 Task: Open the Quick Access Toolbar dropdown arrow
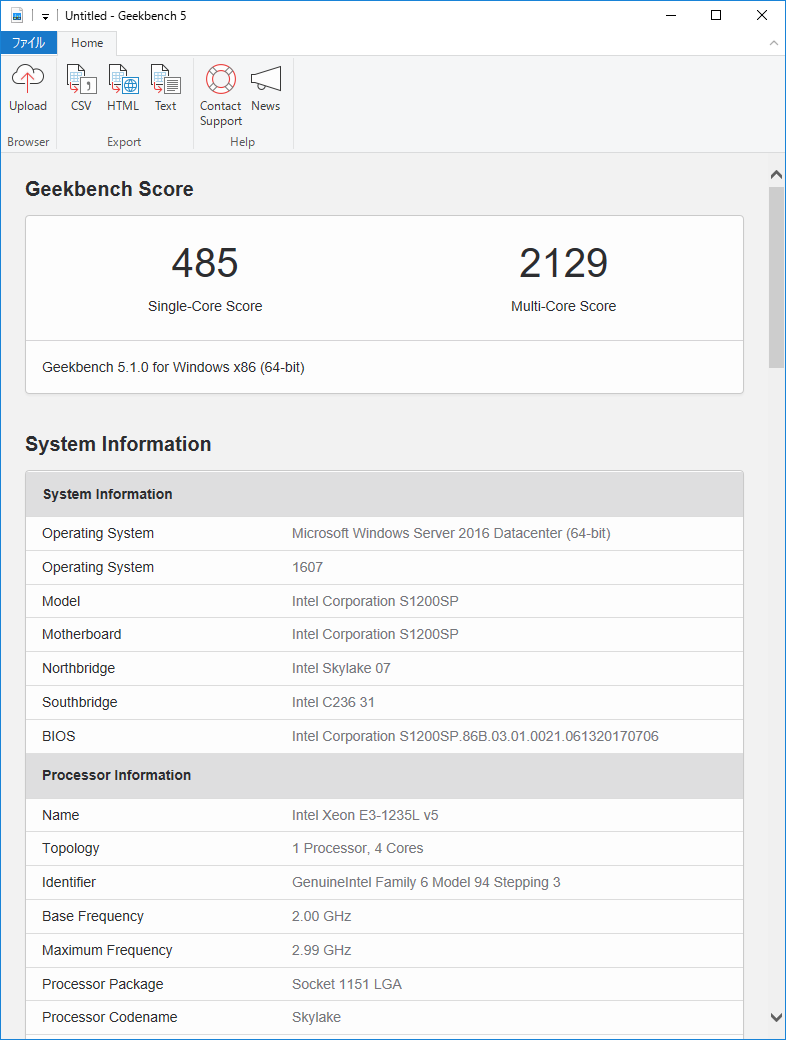[x=45, y=17]
